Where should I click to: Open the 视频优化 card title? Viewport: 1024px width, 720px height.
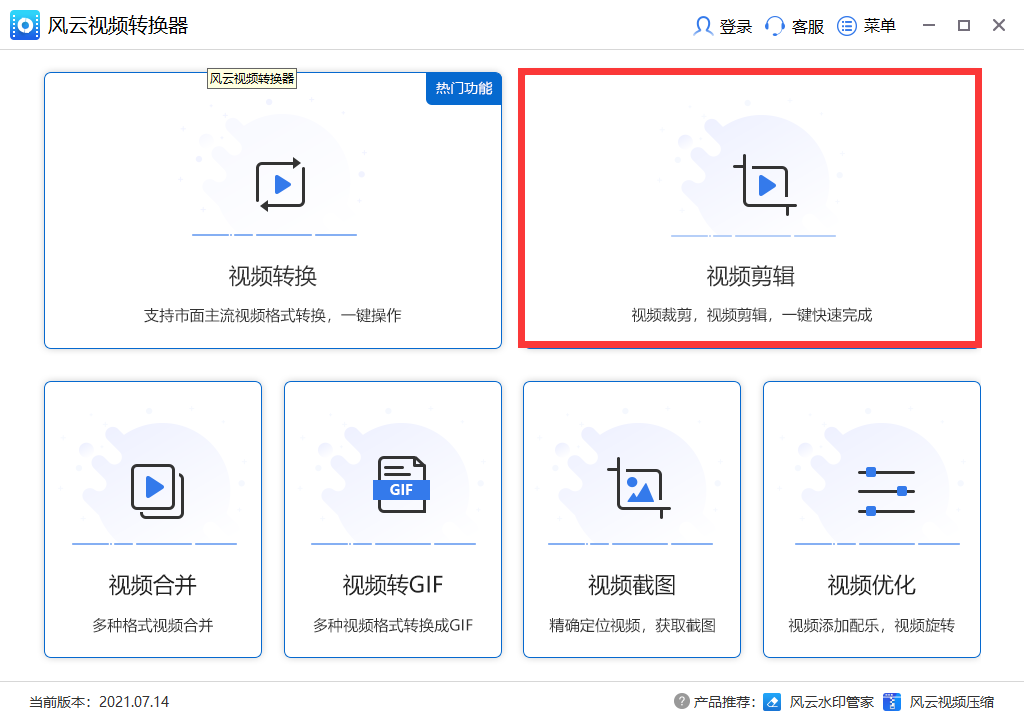(x=872, y=585)
